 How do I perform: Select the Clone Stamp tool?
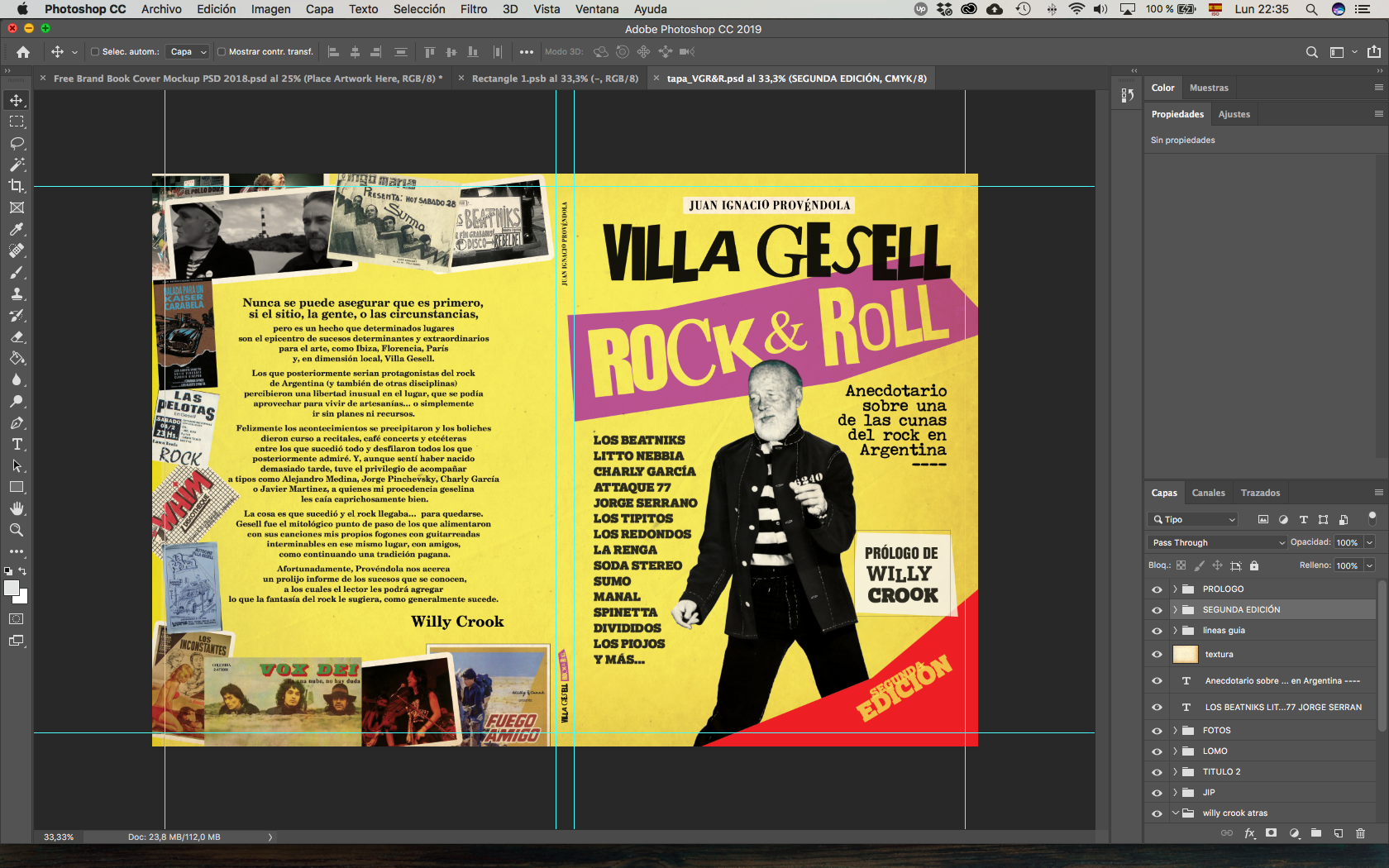point(17,293)
